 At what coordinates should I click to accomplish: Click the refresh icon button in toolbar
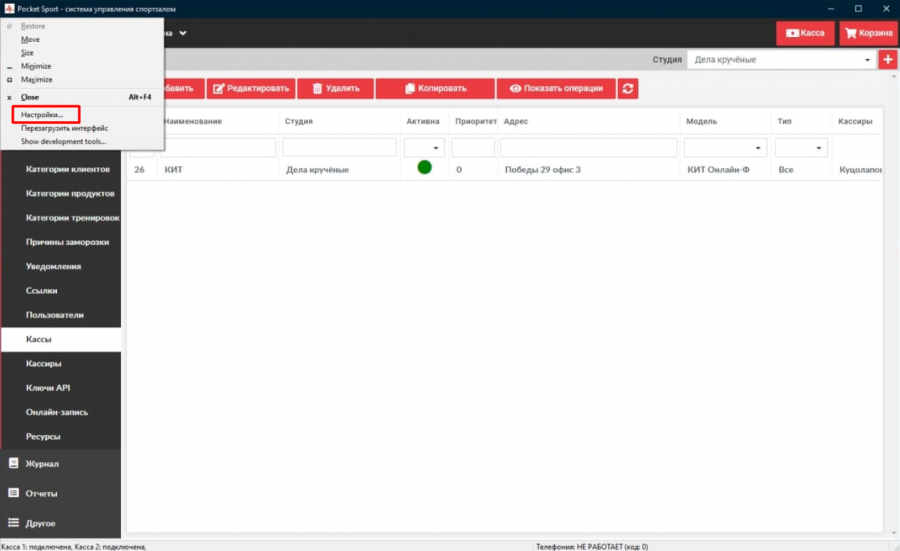tap(628, 88)
